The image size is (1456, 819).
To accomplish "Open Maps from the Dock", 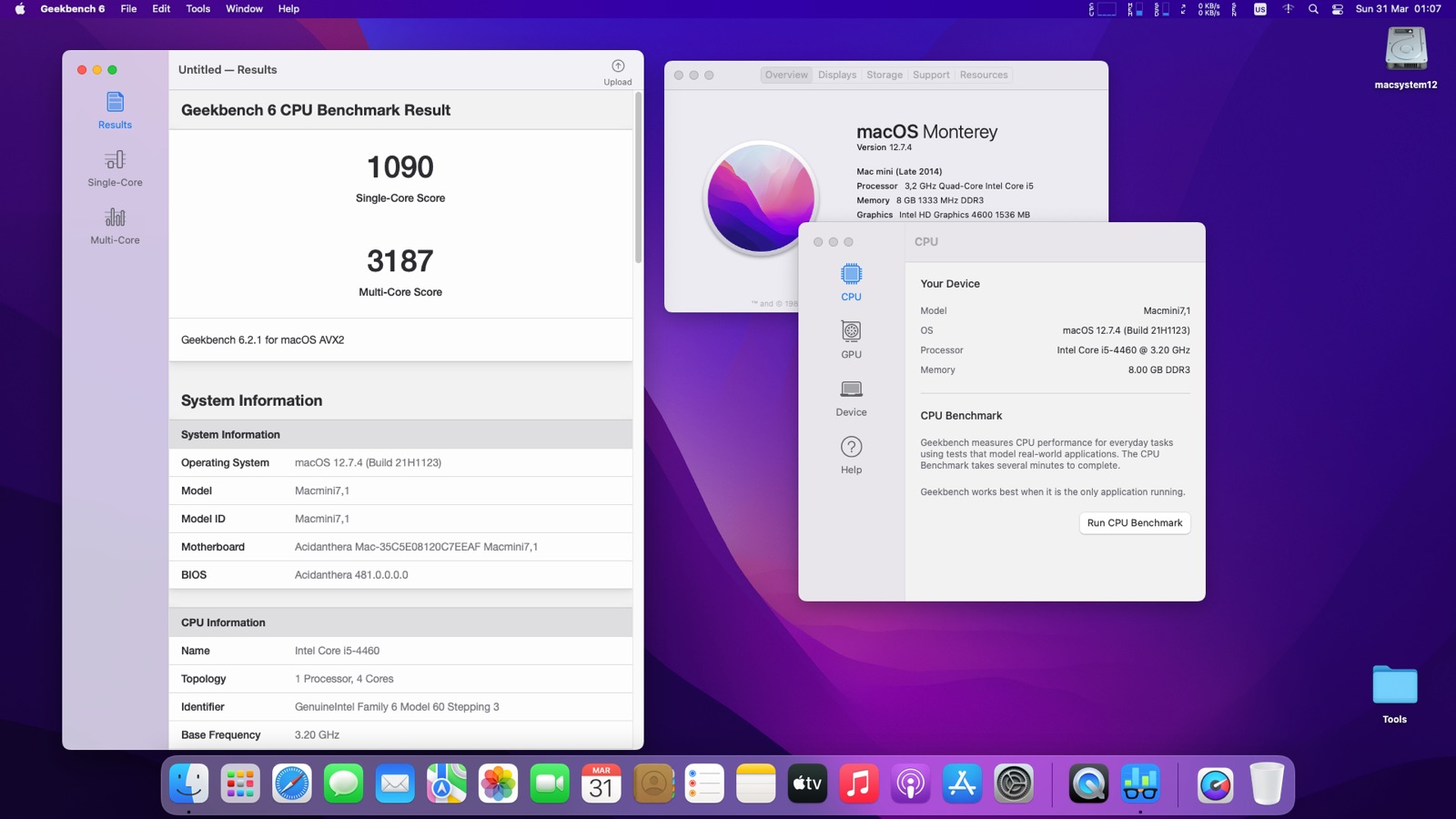I will coord(447,784).
